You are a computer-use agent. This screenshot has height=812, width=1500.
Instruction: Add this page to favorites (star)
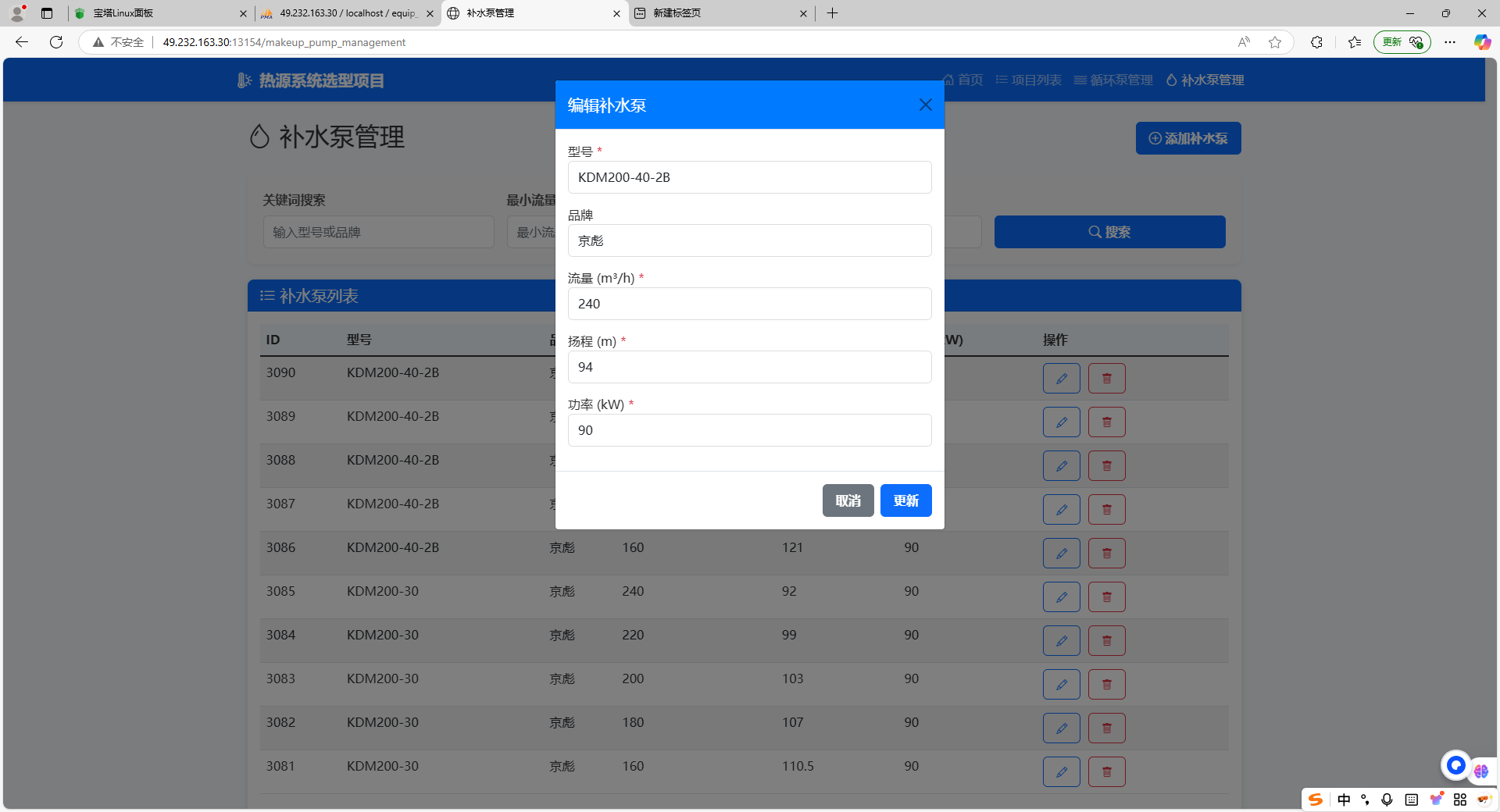coord(1275,42)
